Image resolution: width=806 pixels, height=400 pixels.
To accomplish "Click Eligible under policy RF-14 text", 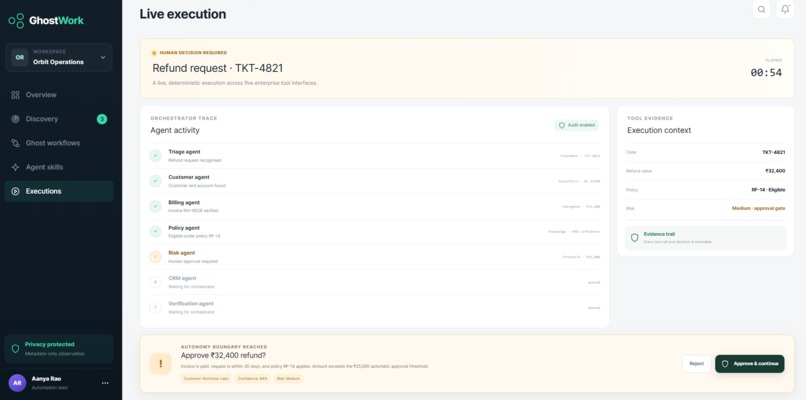I will click(194, 236).
